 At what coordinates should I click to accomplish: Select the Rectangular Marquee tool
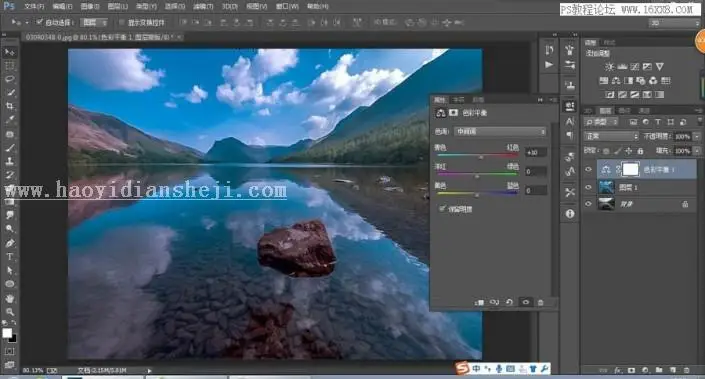(x=9, y=66)
